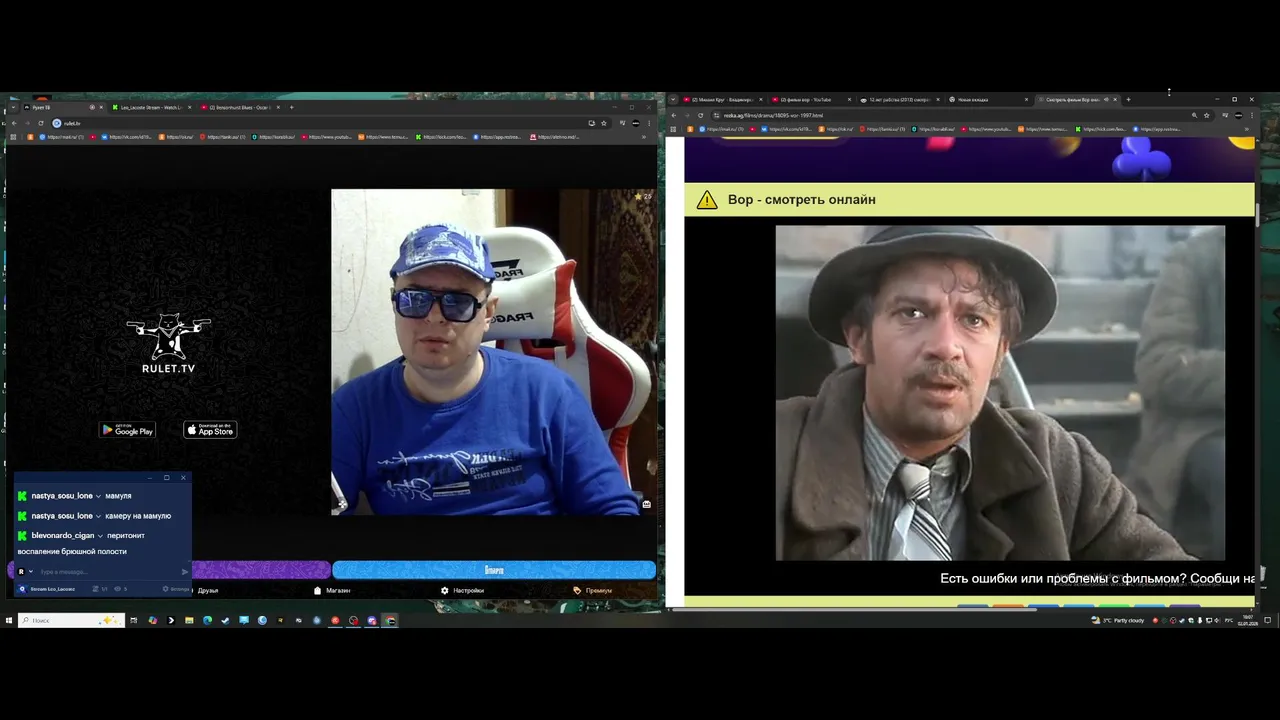Open the active Chrome icon on taskbar
This screenshot has height=720, width=1280.
click(390, 620)
